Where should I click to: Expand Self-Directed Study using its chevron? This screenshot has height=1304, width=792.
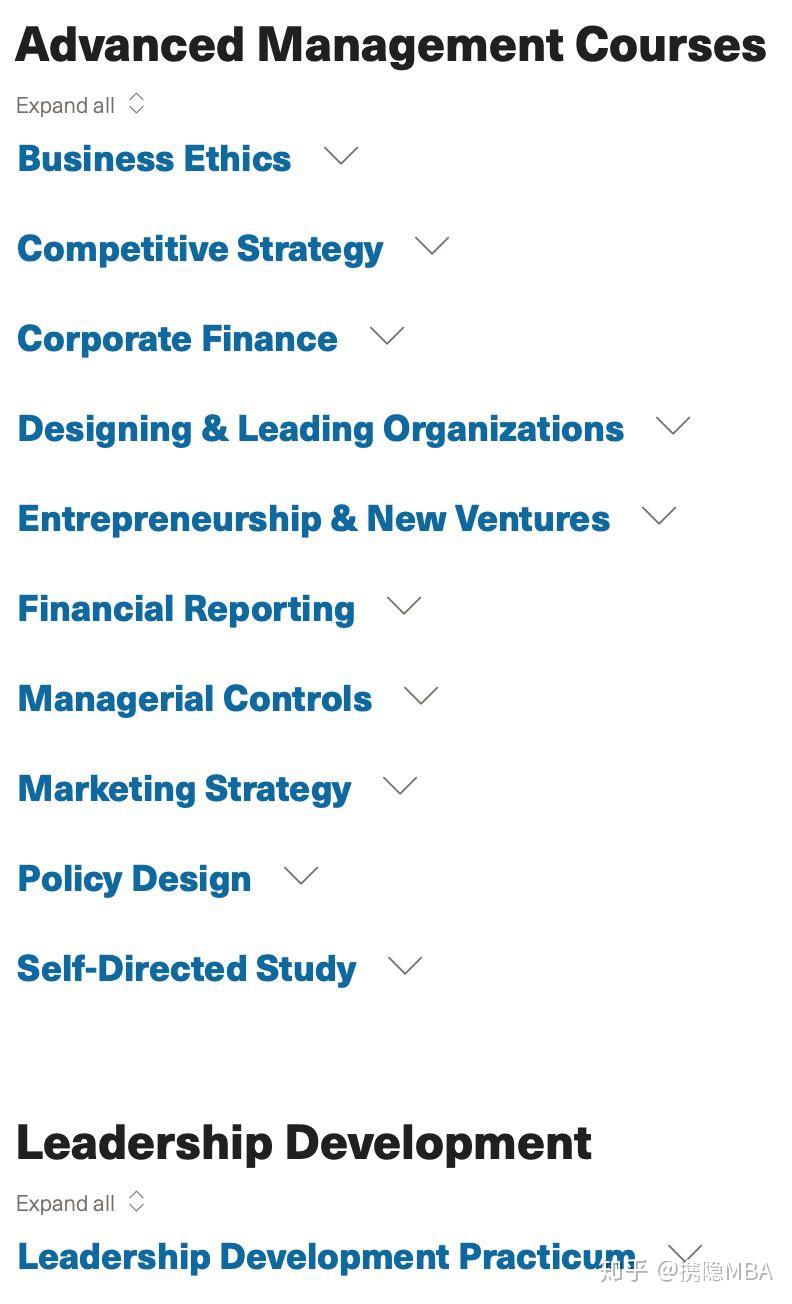point(405,966)
